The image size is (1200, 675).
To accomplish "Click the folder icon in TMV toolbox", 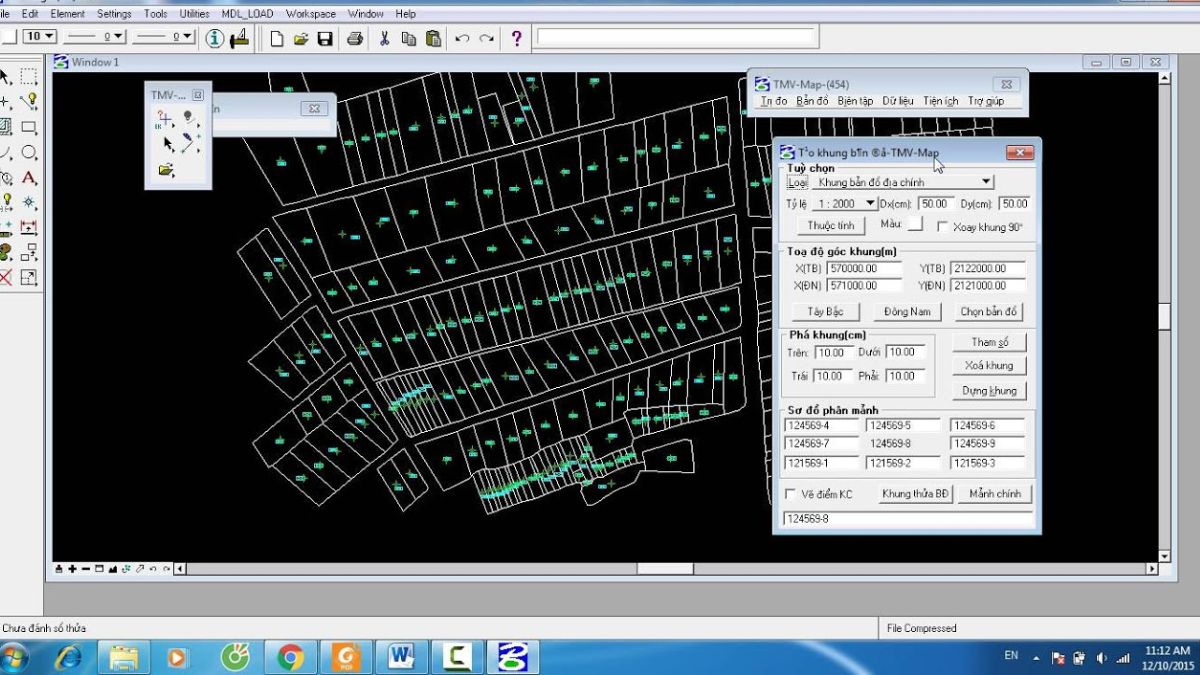I will pyautogui.click(x=166, y=170).
